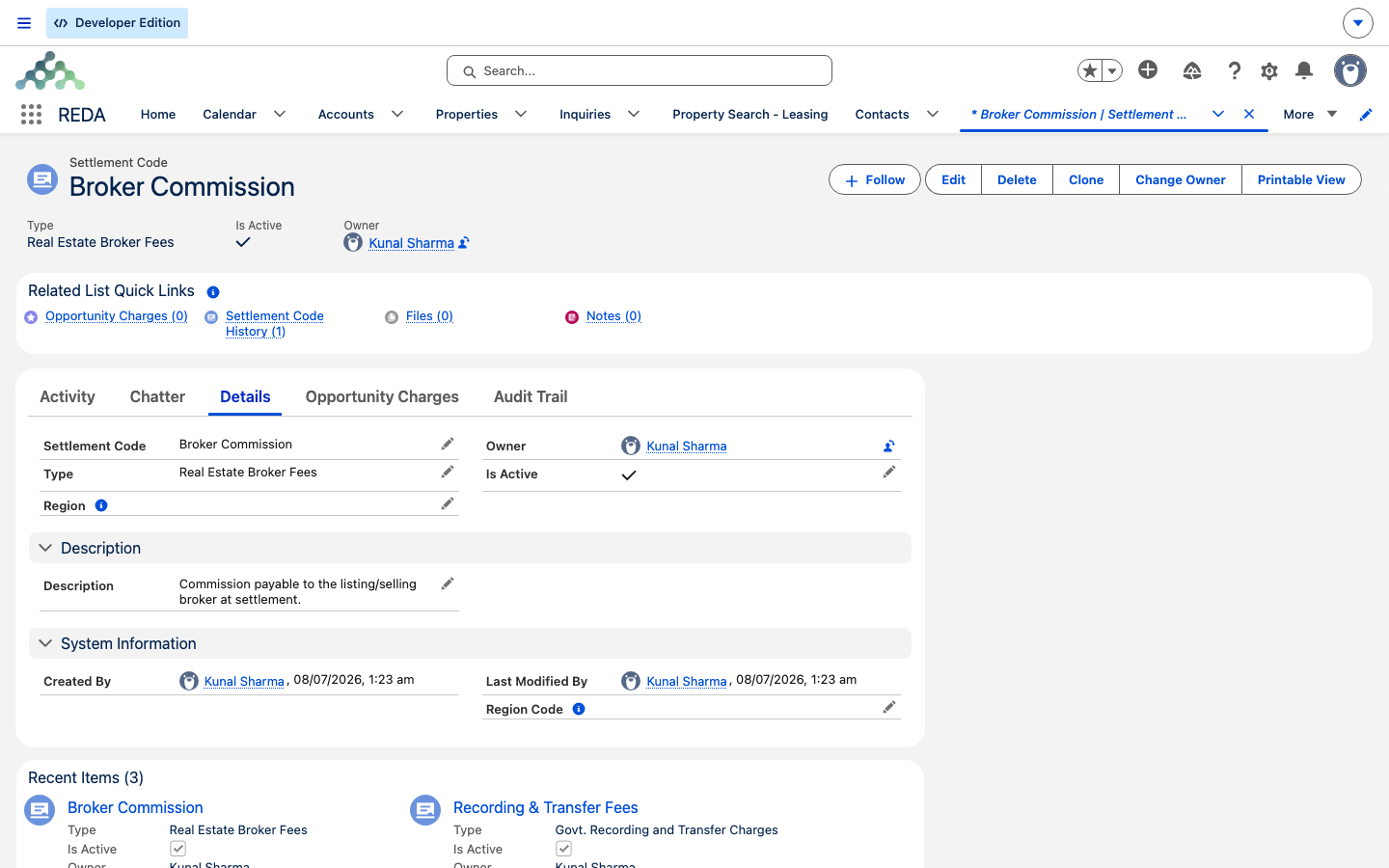Edit the Description field pencil icon
1389x868 pixels.
[448, 583]
